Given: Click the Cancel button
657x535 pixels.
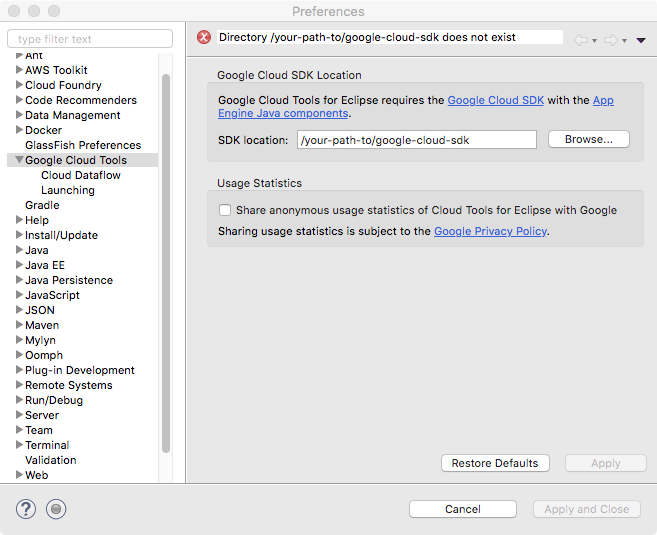Looking at the screenshot, I should point(463,509).
